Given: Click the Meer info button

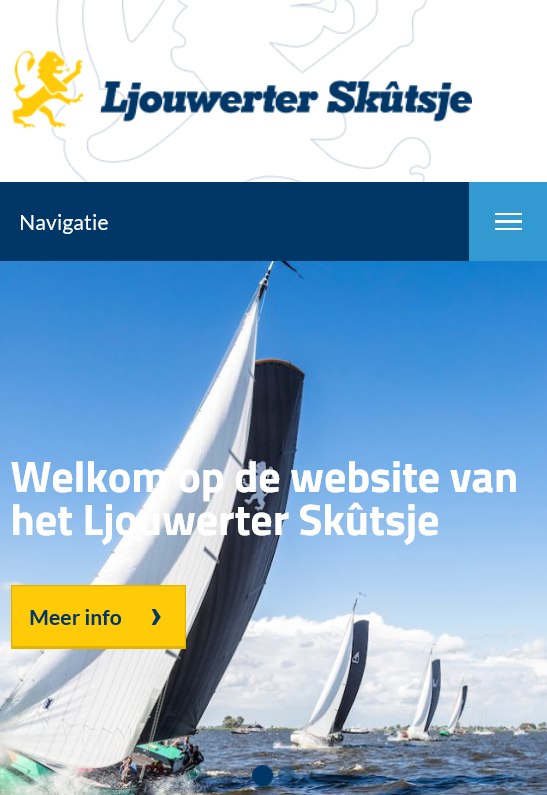Looking at the screenshot, I should coord(98,617).
